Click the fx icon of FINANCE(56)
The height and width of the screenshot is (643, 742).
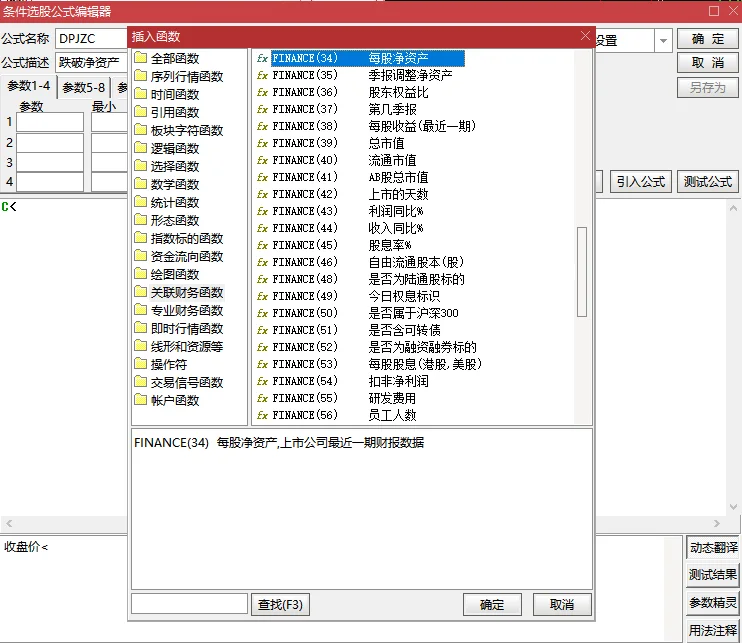click(x=263, y=415)
